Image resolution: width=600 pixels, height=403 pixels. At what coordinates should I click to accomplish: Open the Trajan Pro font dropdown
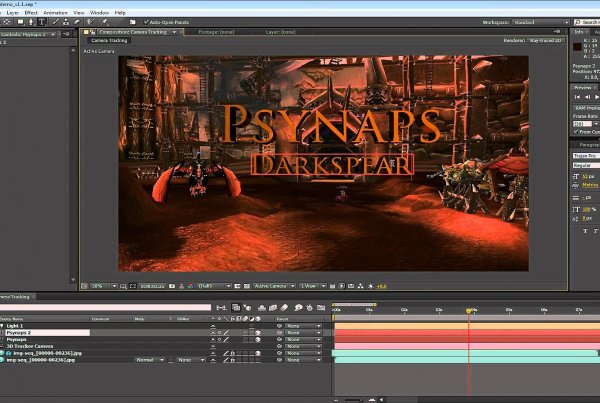click(586, 156)
